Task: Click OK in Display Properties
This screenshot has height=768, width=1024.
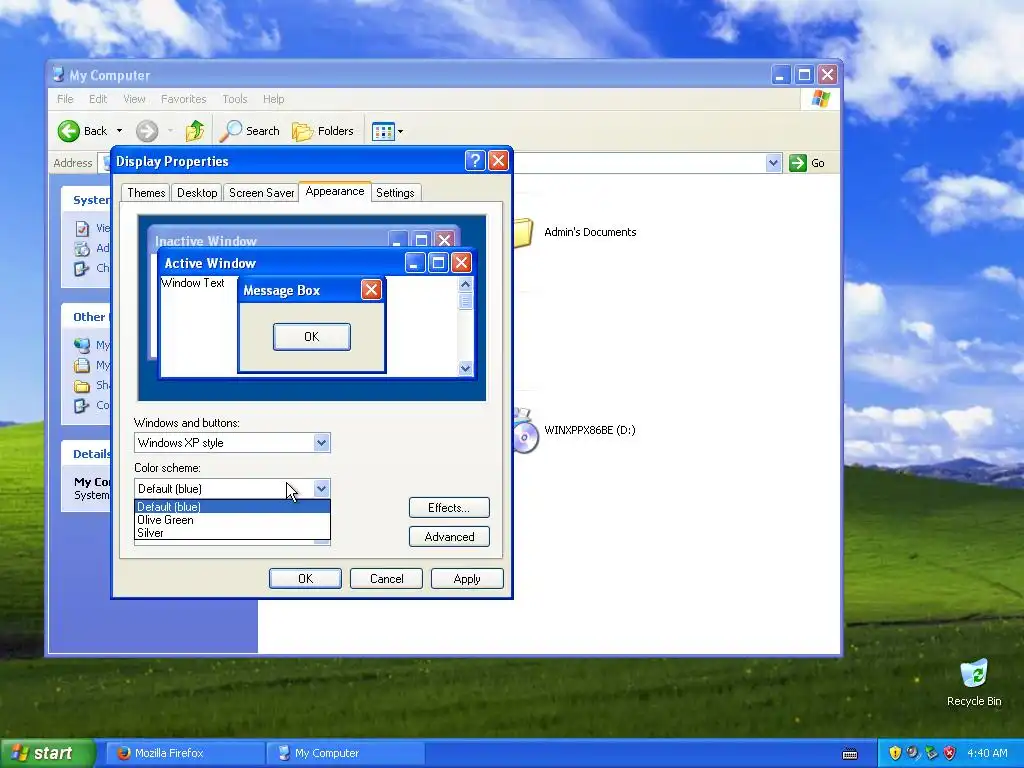Action: tap(305, 579)
